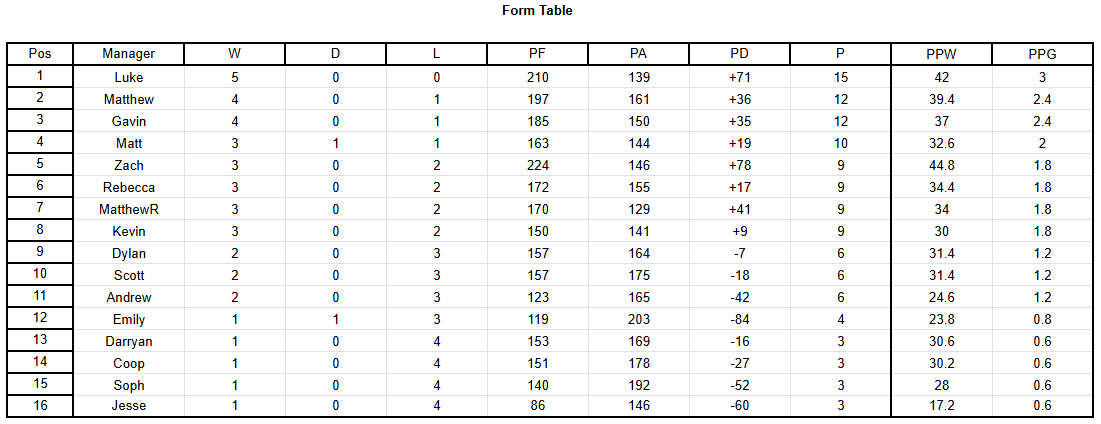Click the PF column header
This screenshot has width=1101, height=424.
pos(538,54)
